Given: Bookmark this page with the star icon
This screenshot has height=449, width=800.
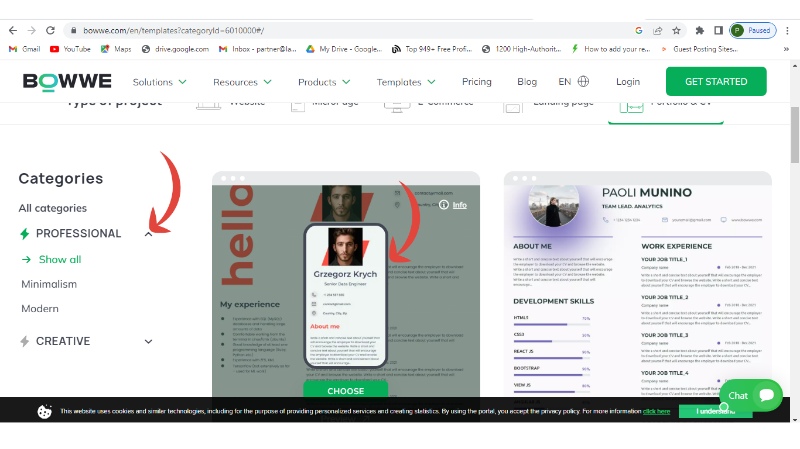Looking at the screenshot, I should click(x=677, y=30).
